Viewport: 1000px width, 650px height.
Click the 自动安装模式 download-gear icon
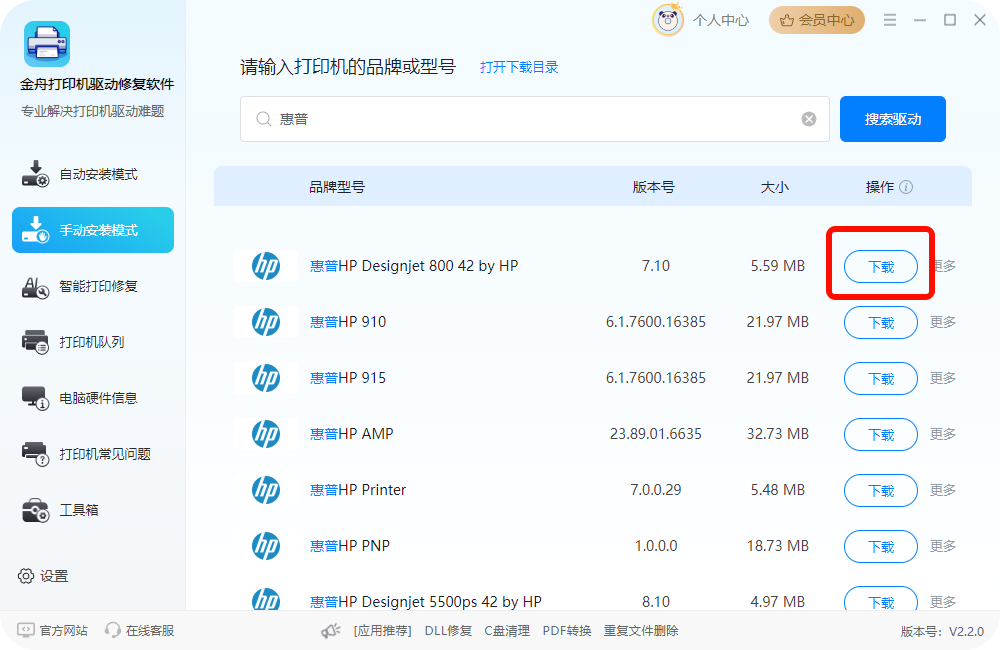click(x=35, y=174)
